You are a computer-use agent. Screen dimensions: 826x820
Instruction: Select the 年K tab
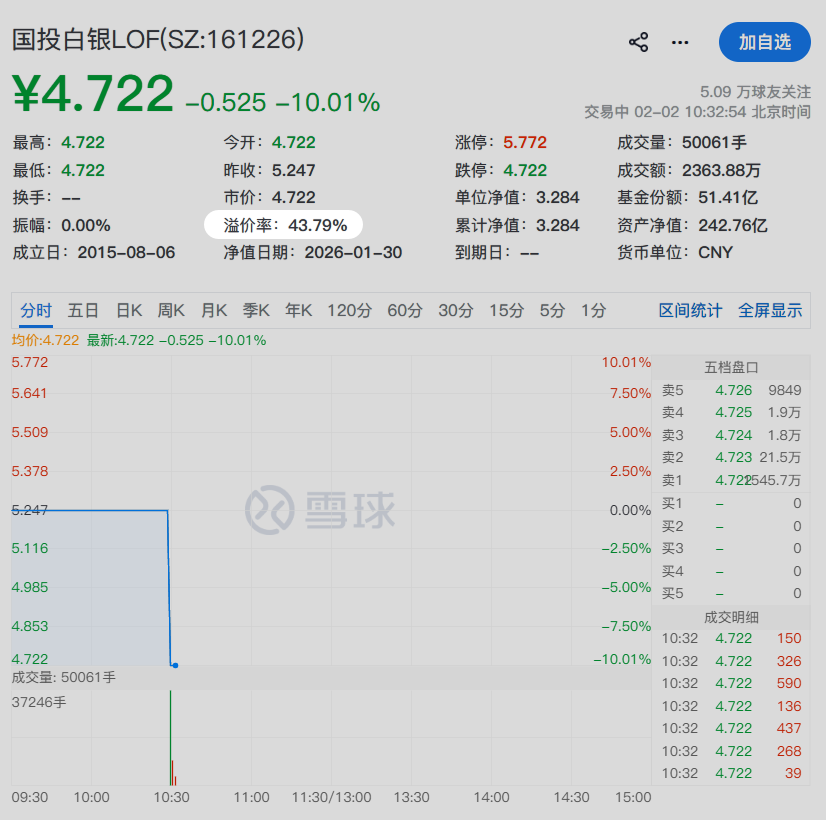298,310
